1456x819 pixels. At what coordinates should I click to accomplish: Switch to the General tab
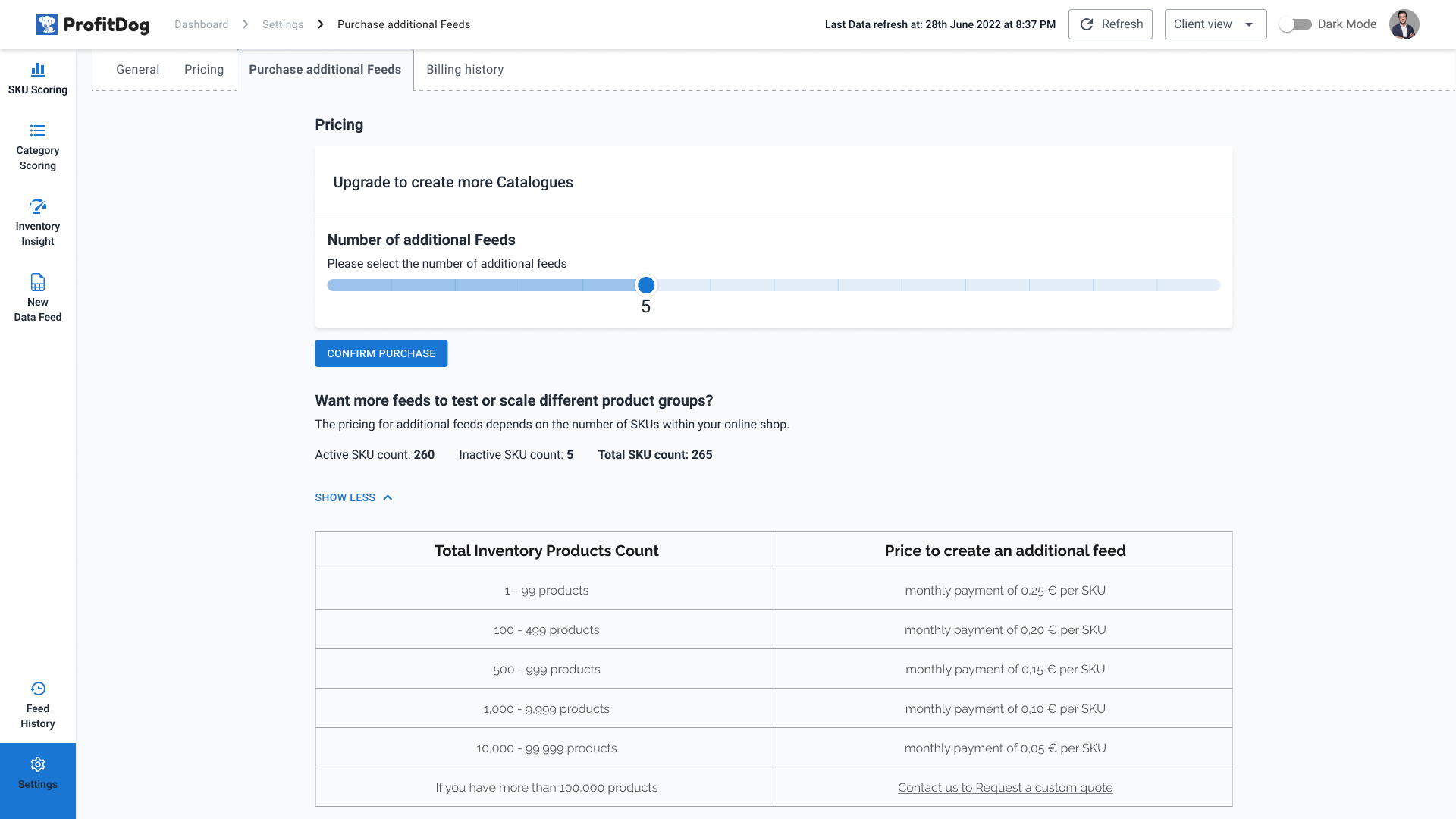[x=138, y=70]
